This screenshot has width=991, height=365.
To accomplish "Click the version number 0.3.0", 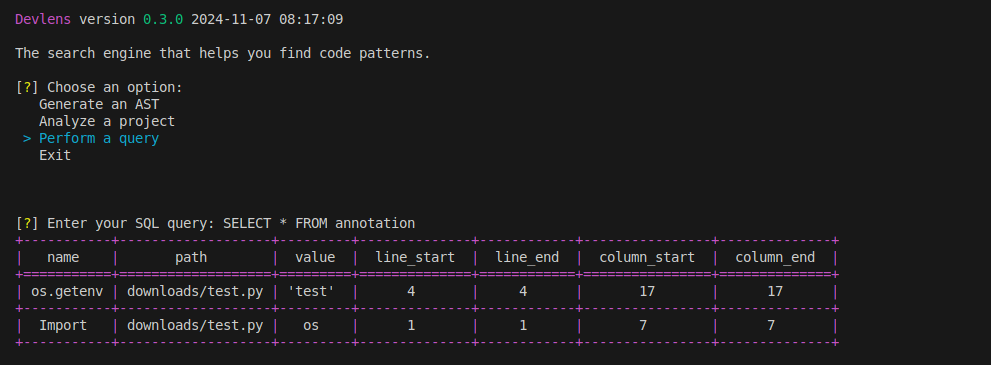I will pos(163,20).
